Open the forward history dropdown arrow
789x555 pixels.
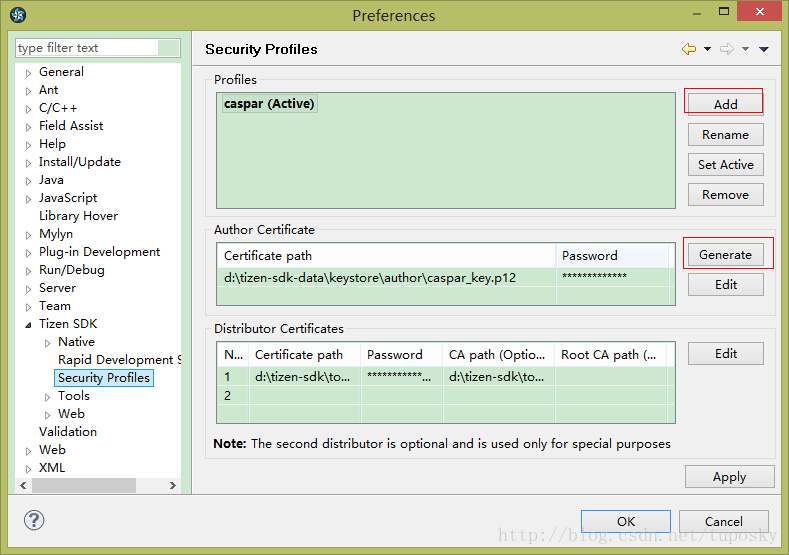click(745, 49)
